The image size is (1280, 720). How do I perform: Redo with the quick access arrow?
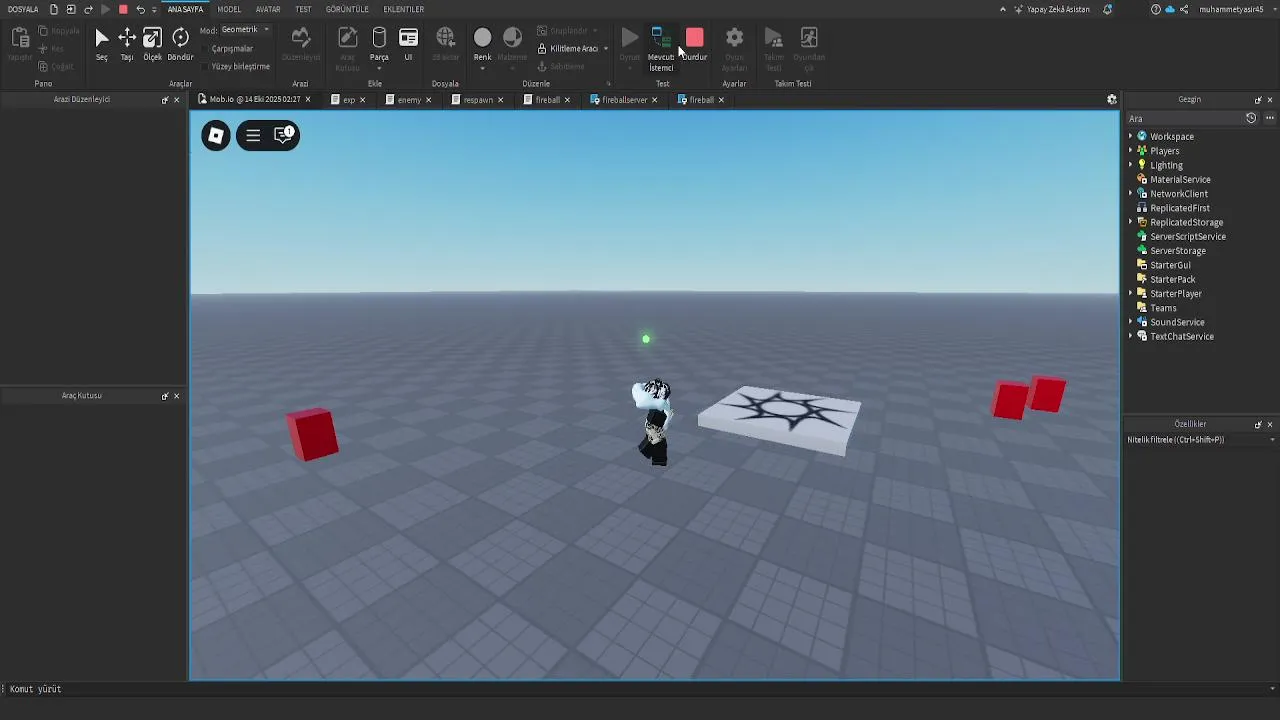pyautogui.click(x=88, y=9)
